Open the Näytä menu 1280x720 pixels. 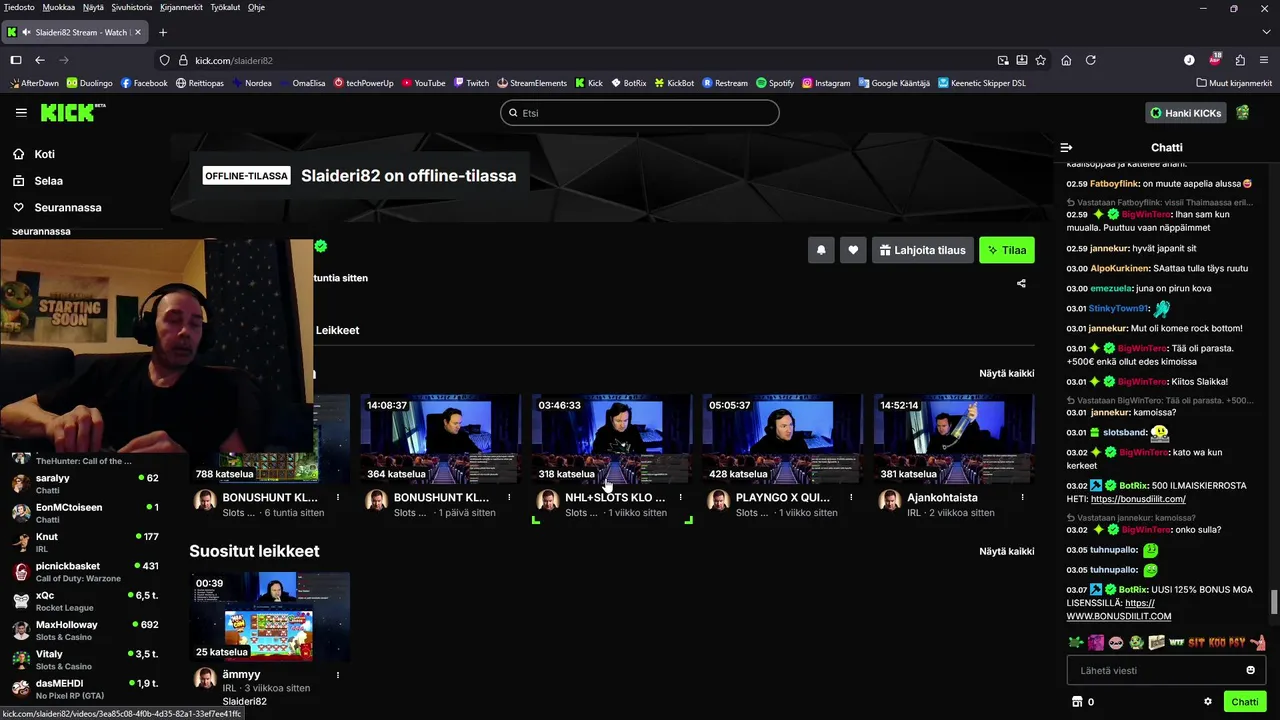click(93, 7)
